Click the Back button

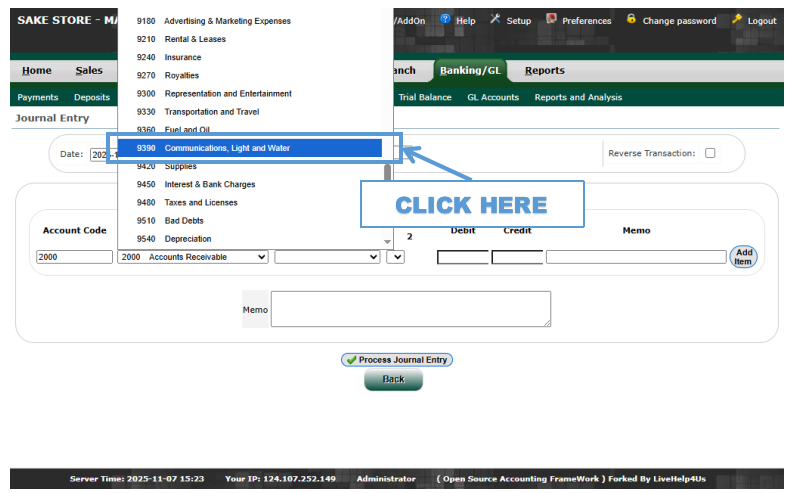[393, 380]
